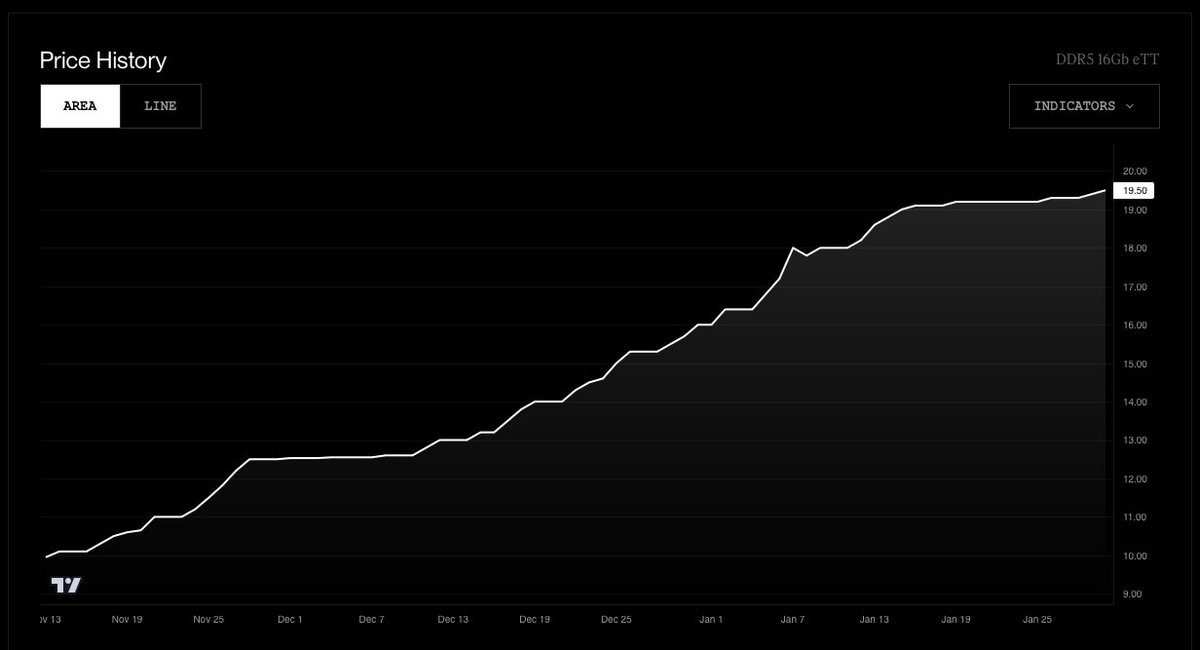
Task: Click the 15.00 price axis label
Action: coord(1135,364)
